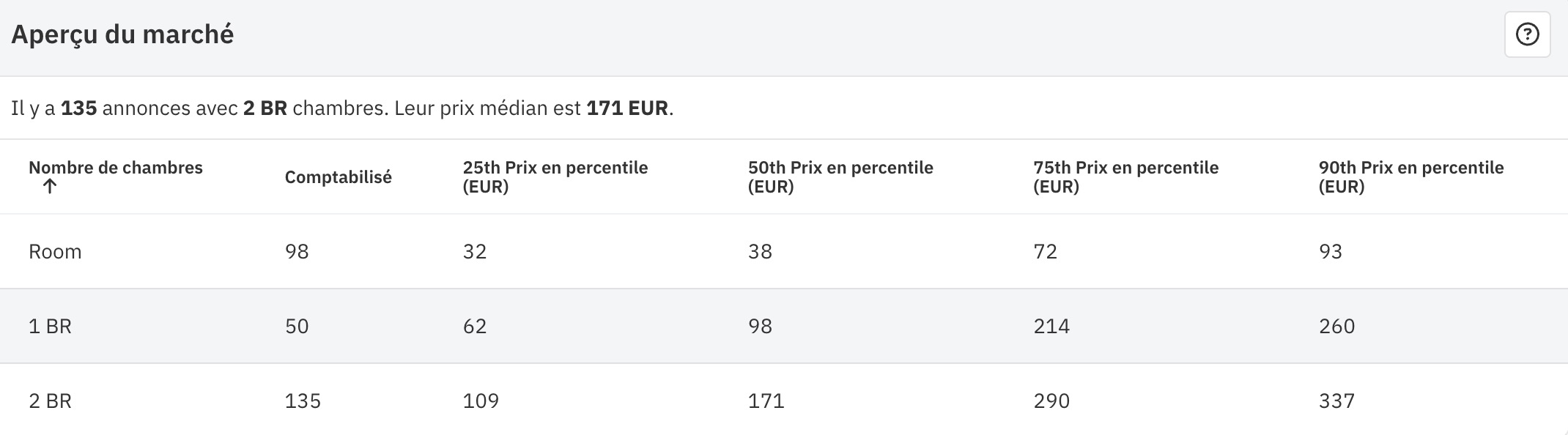Open the help question mark icon
1568x435 pixels.
tap(1527, 34)
